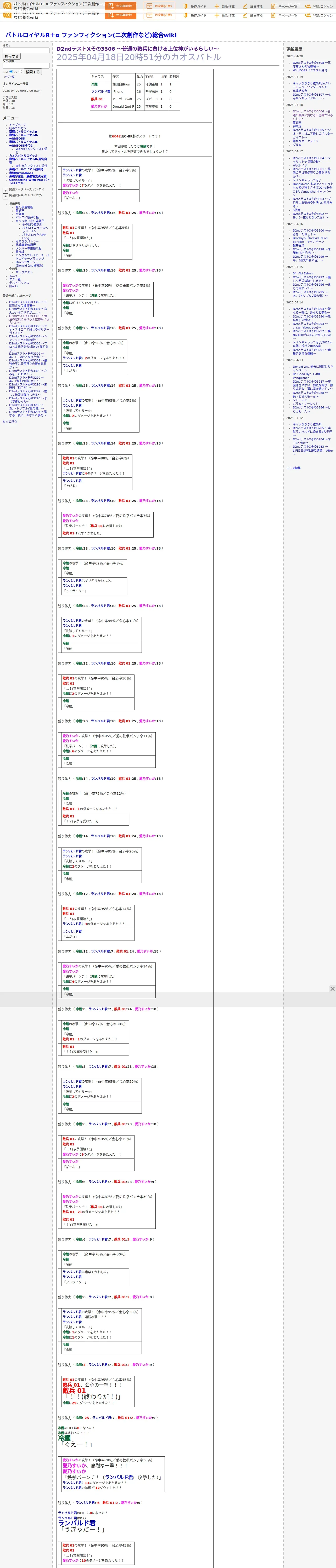Open the ザ・クエスト link
The image size is (336, 1568).
coord(24,272)
